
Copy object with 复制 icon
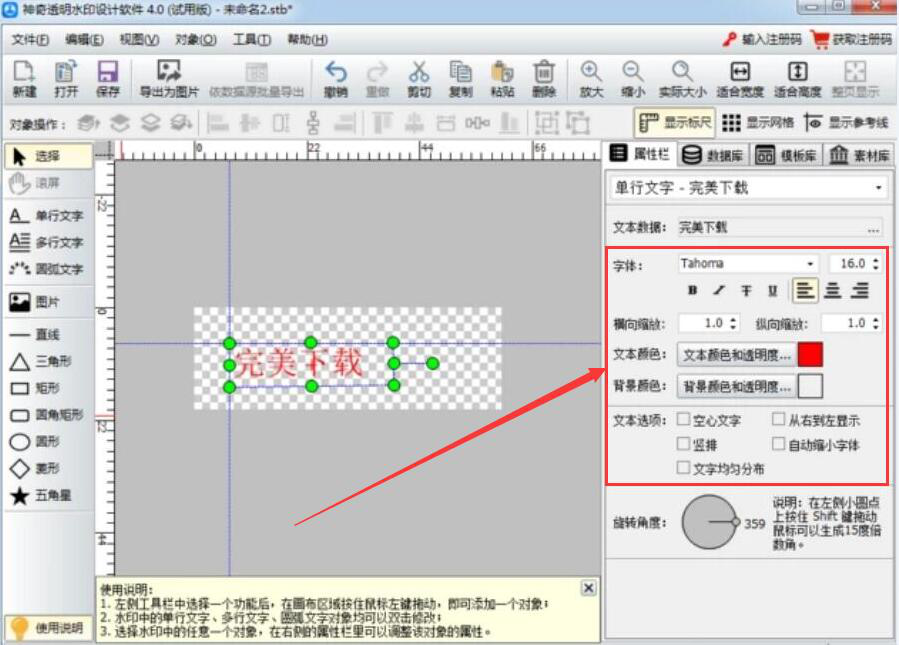pos(460,79)
